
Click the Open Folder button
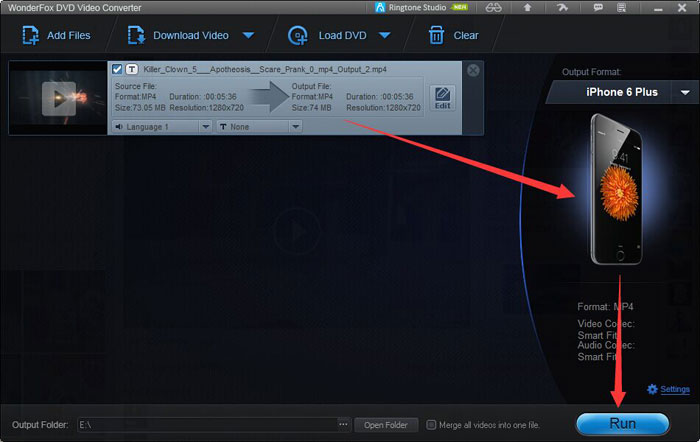coord(386,425)
